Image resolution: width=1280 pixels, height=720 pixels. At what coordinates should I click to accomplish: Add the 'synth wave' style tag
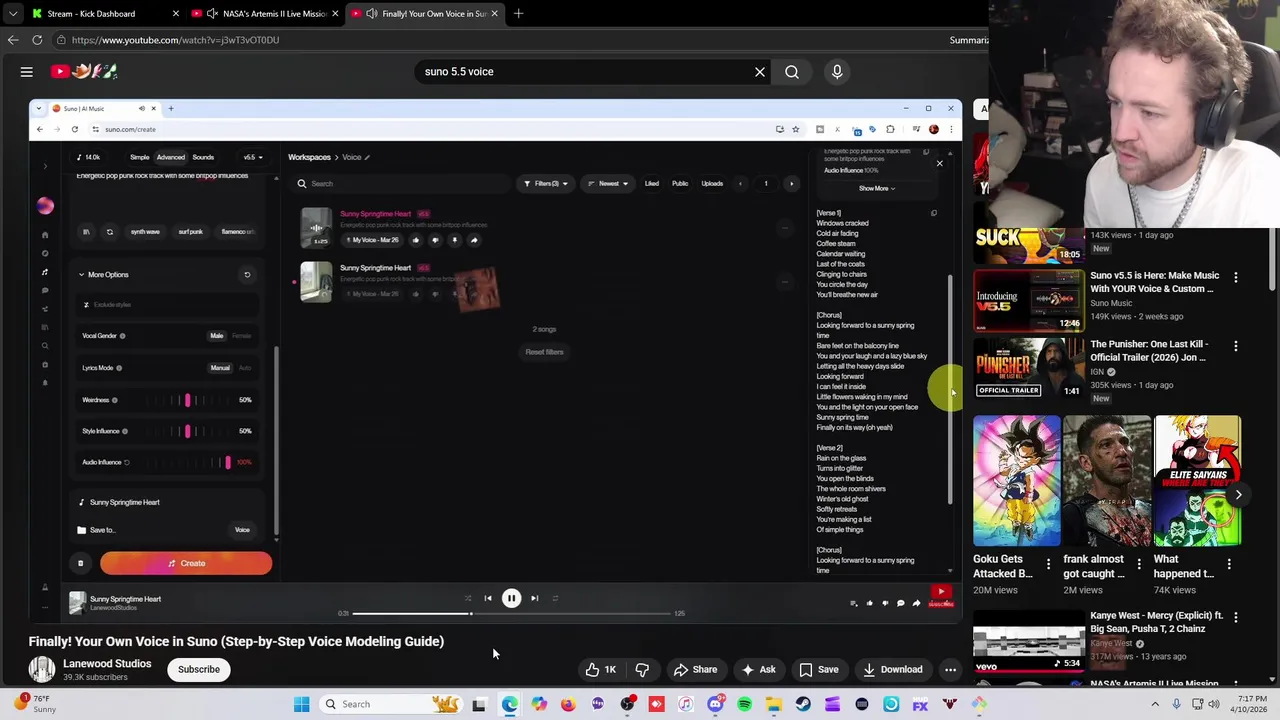(x=145, y=232)
